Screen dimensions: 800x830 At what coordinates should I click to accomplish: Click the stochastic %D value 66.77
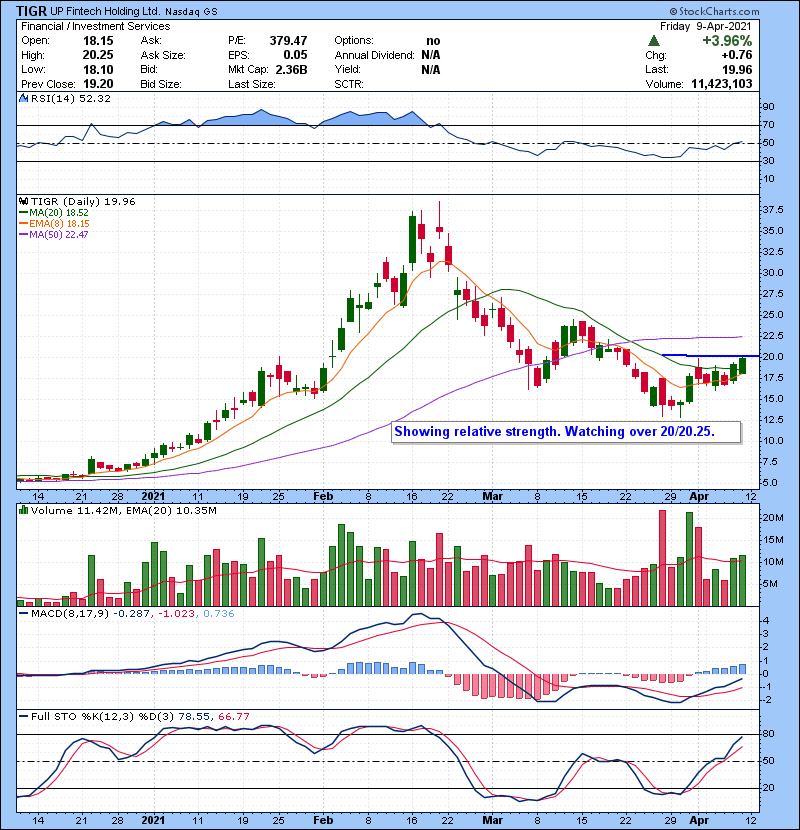tap(233, 717)
